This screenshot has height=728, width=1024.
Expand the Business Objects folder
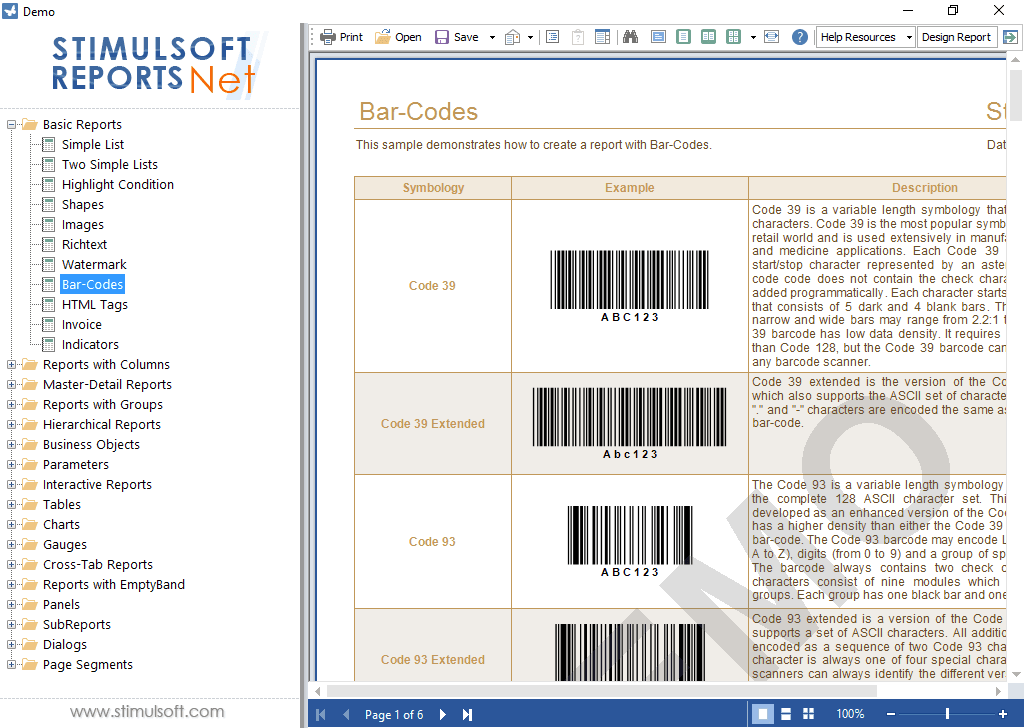click(x=11, y=445)
